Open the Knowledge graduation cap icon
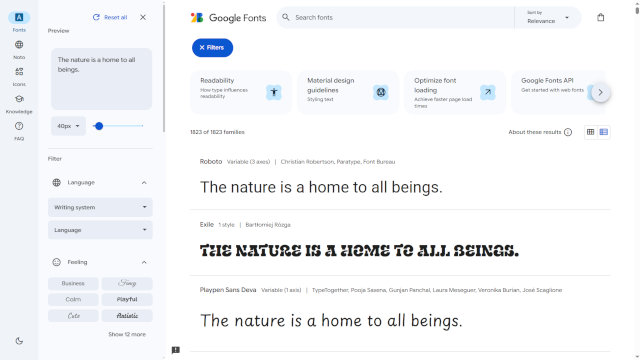640x360 pixels. [x=19, y=99]
